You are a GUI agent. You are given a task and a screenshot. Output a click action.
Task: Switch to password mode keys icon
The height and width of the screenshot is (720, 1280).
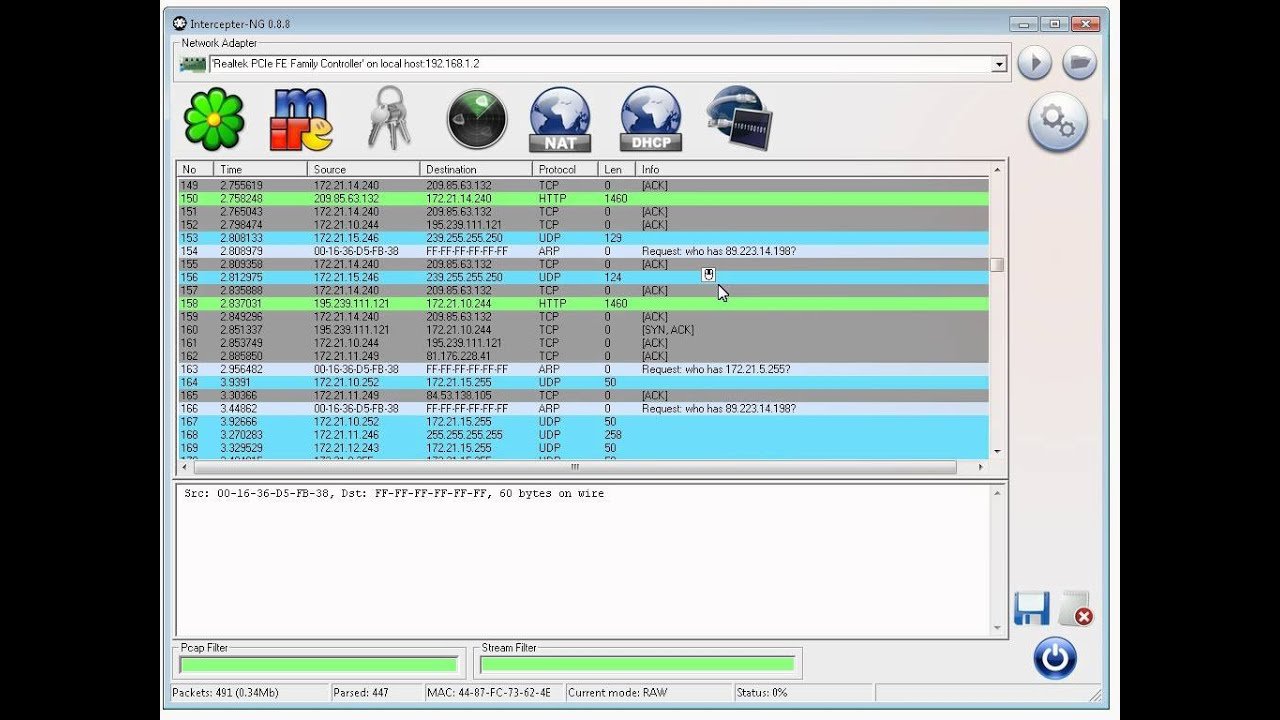pos(388,118)
